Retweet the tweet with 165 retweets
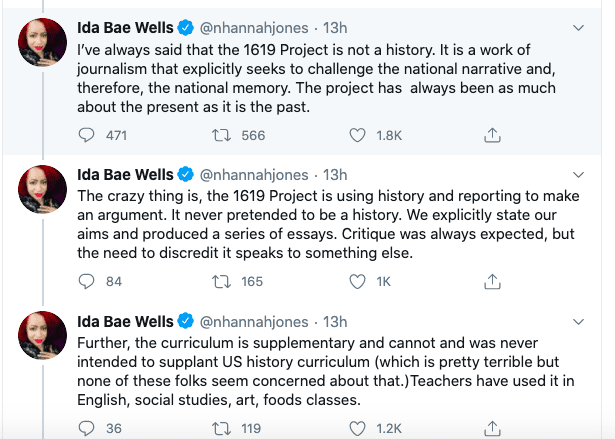 221,282
